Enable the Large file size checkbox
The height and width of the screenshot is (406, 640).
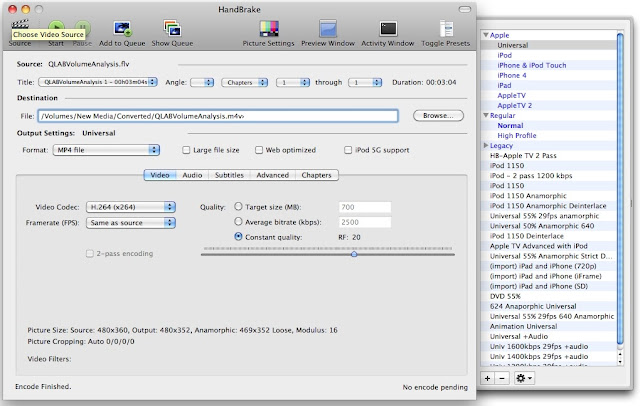186,150
